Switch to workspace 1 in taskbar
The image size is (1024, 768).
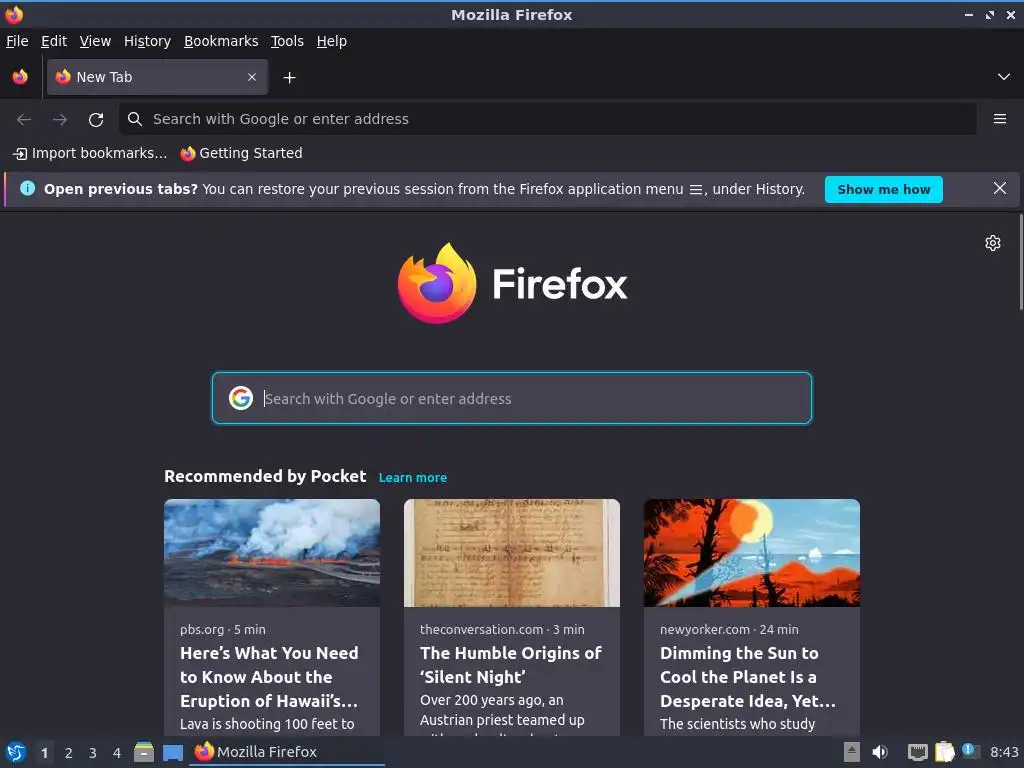pos(44,753)
